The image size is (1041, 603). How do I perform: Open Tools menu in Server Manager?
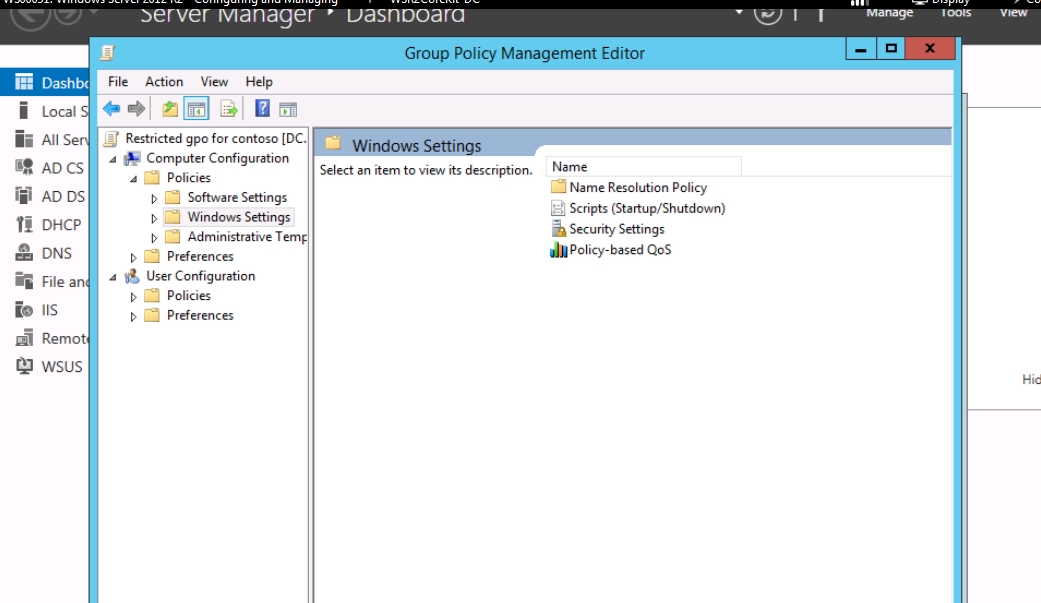(955, 12)
